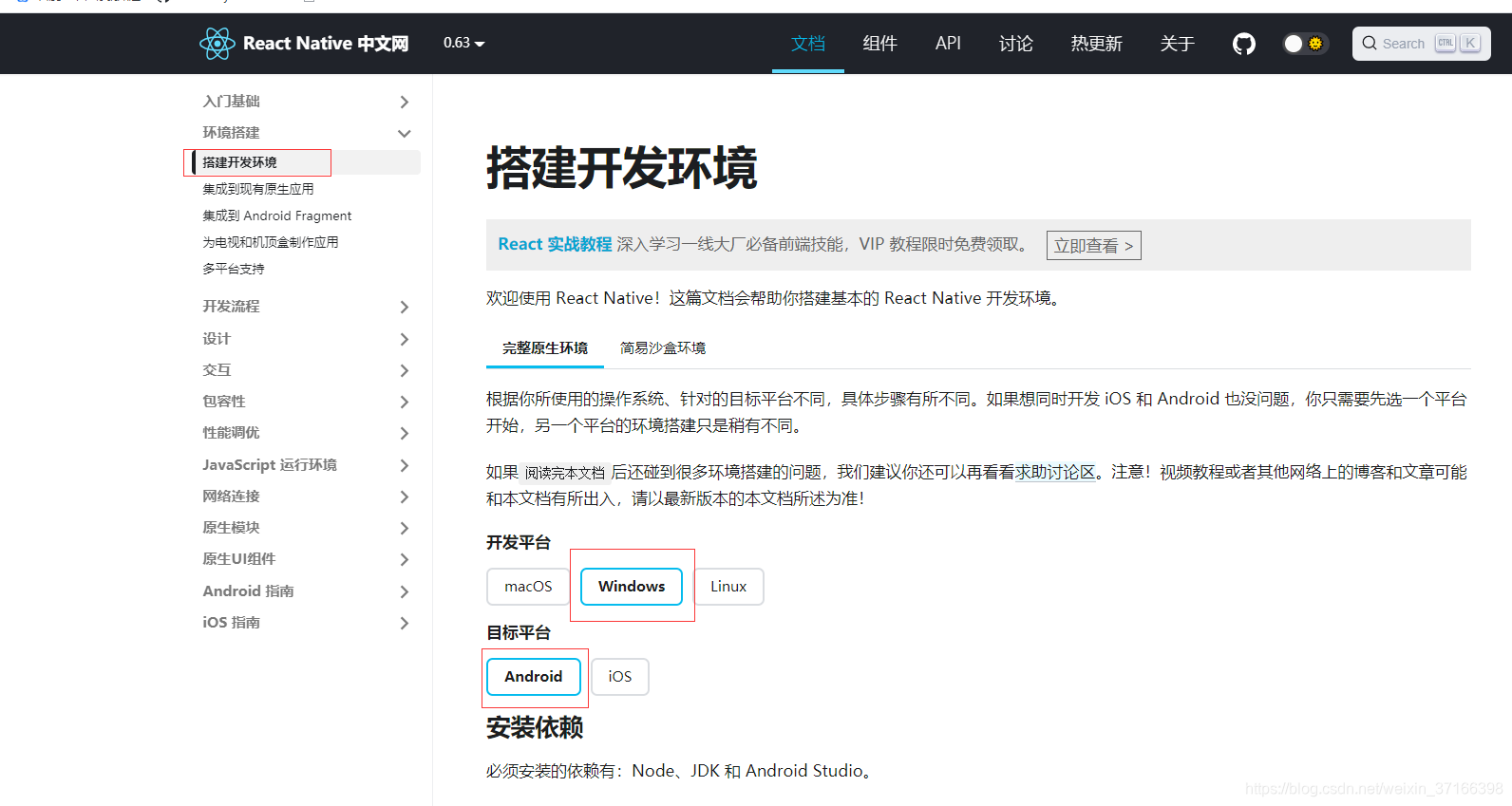Expand the Android 指南 sidebar section
1512x806 pixels.
(x=306, y=591)
